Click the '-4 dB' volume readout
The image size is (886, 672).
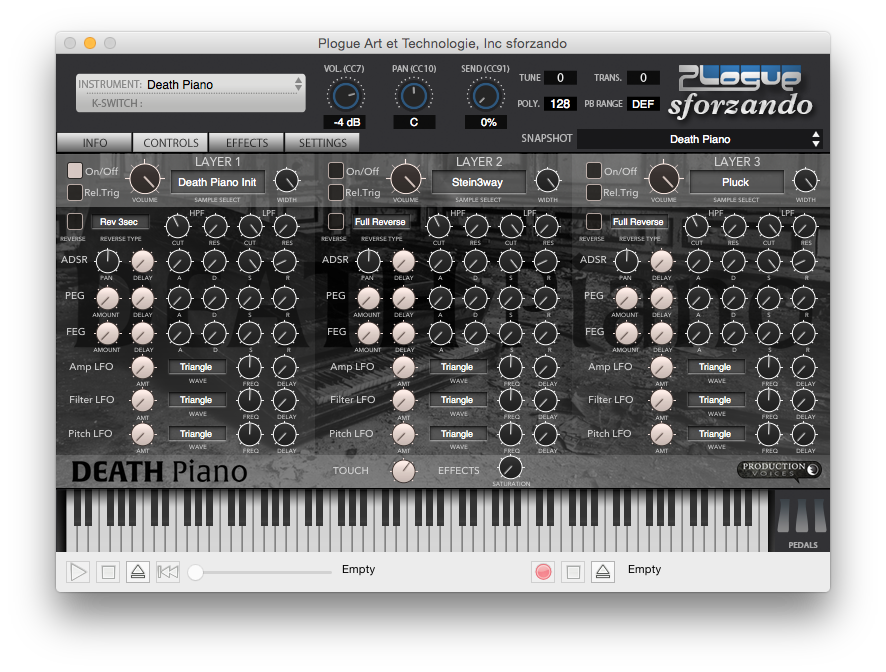click(346, 122)
